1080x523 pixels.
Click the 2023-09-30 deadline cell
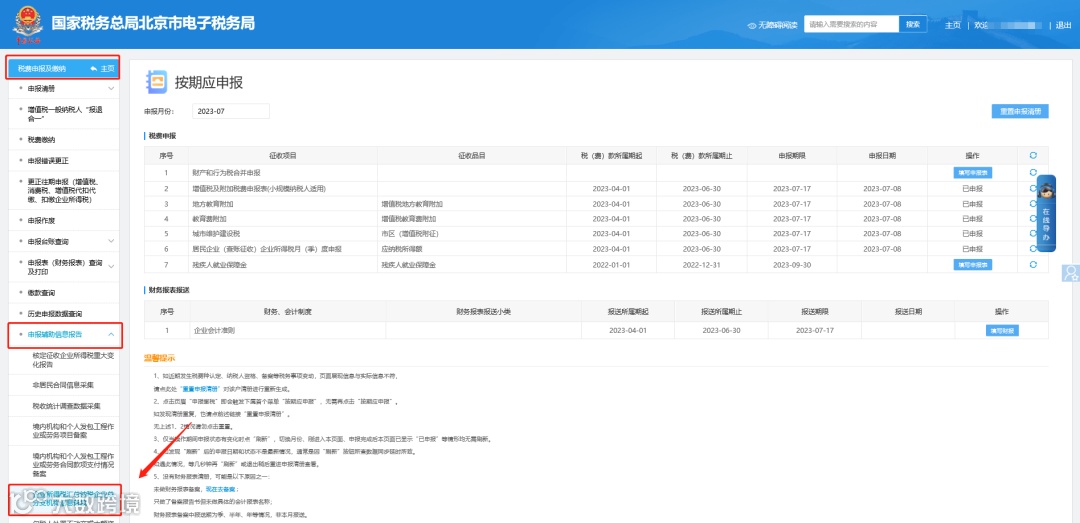point(791,265)
